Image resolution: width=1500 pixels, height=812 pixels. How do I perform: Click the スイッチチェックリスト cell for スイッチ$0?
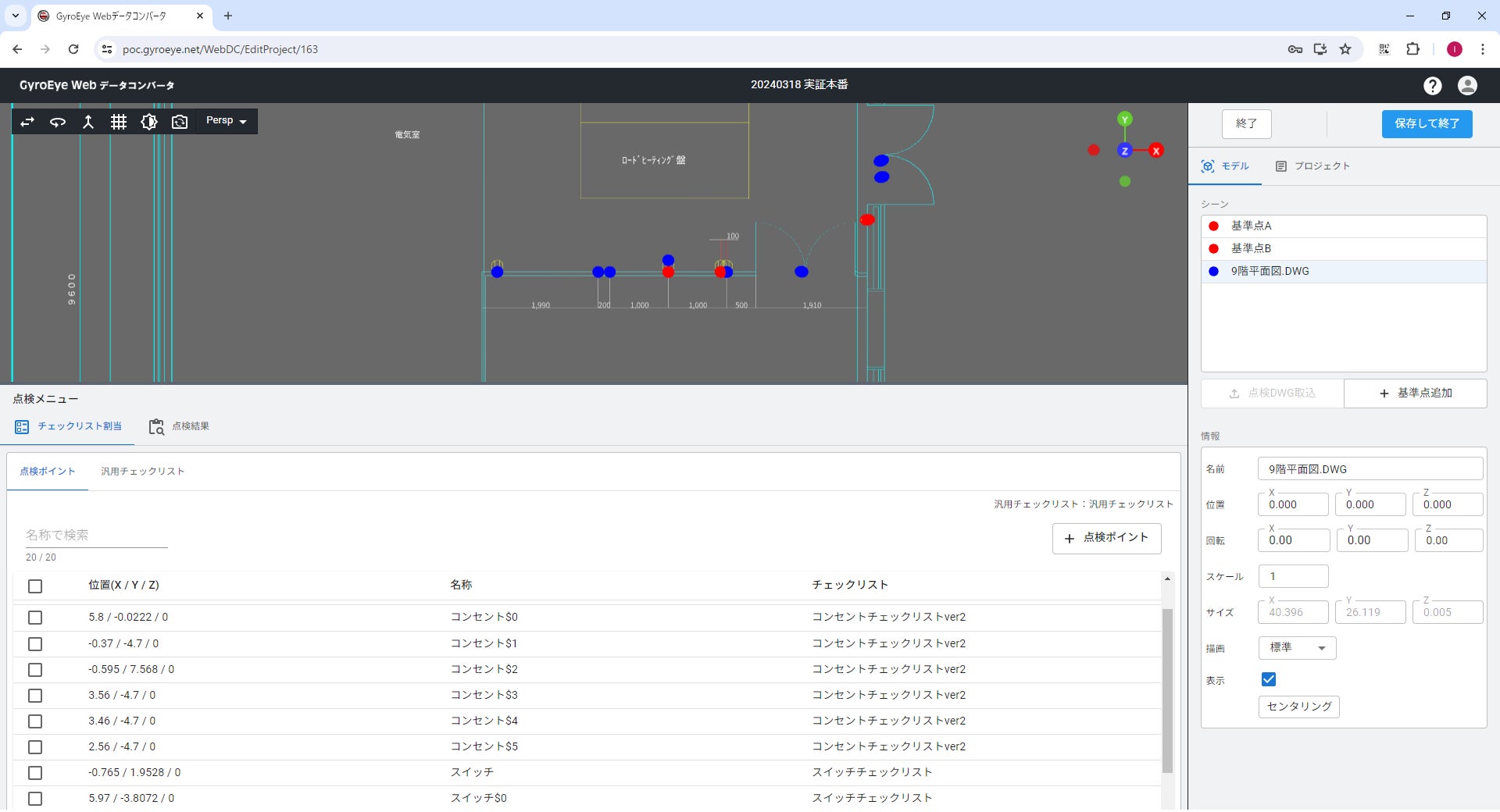pyautogui.click(x=872, y=799)
